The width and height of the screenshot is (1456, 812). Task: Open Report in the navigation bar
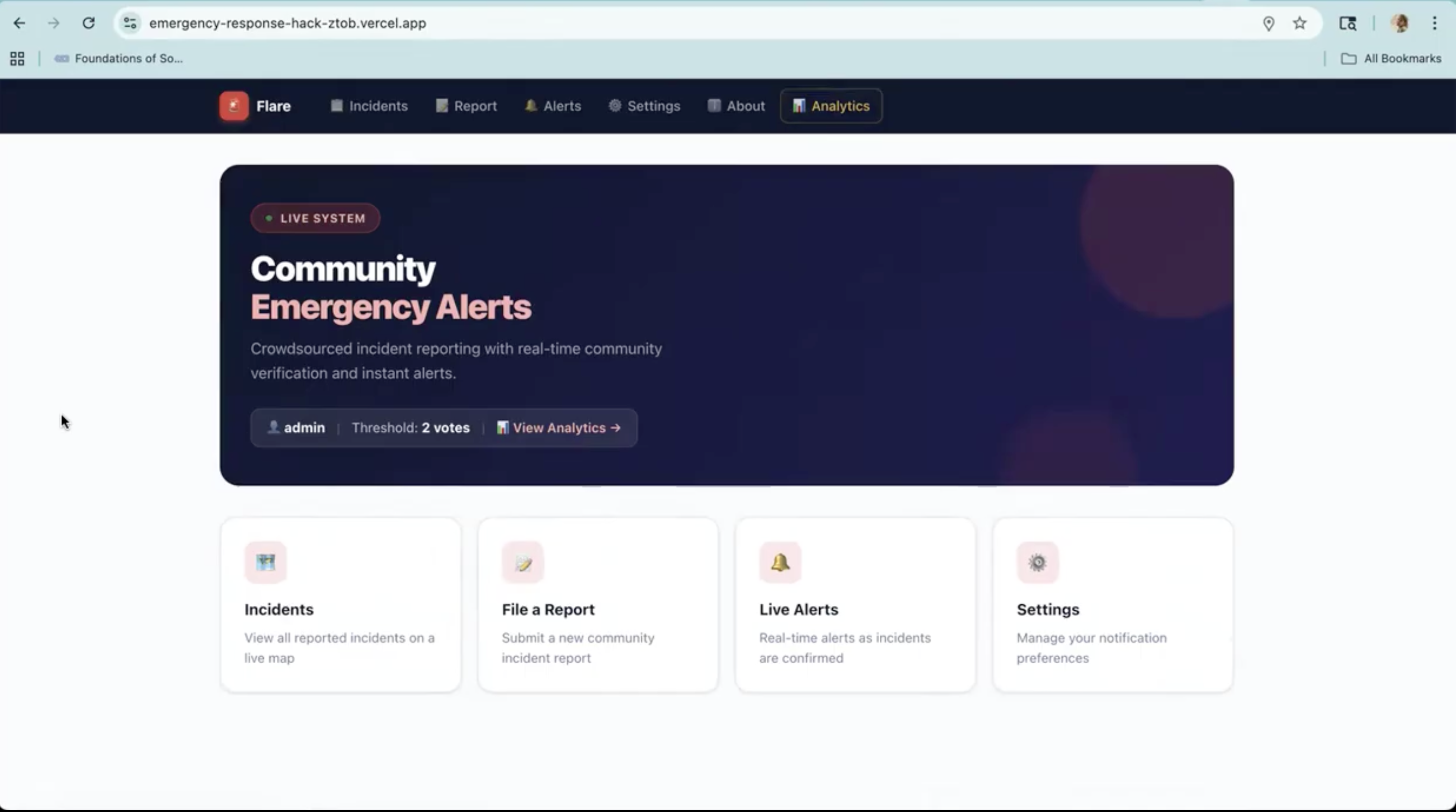coord(466,106)
